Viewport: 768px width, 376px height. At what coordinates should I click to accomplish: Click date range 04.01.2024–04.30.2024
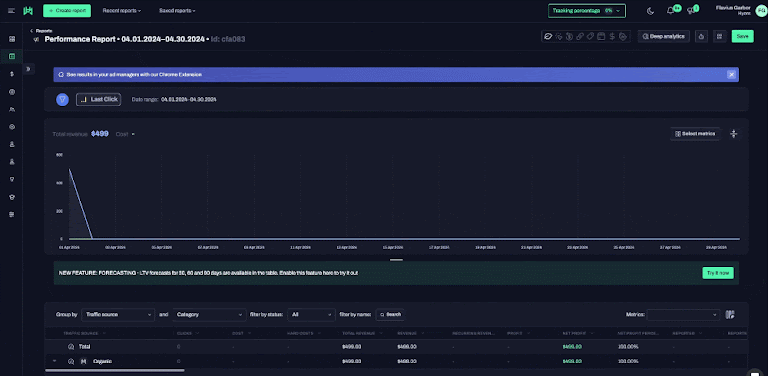pos(189,99)
